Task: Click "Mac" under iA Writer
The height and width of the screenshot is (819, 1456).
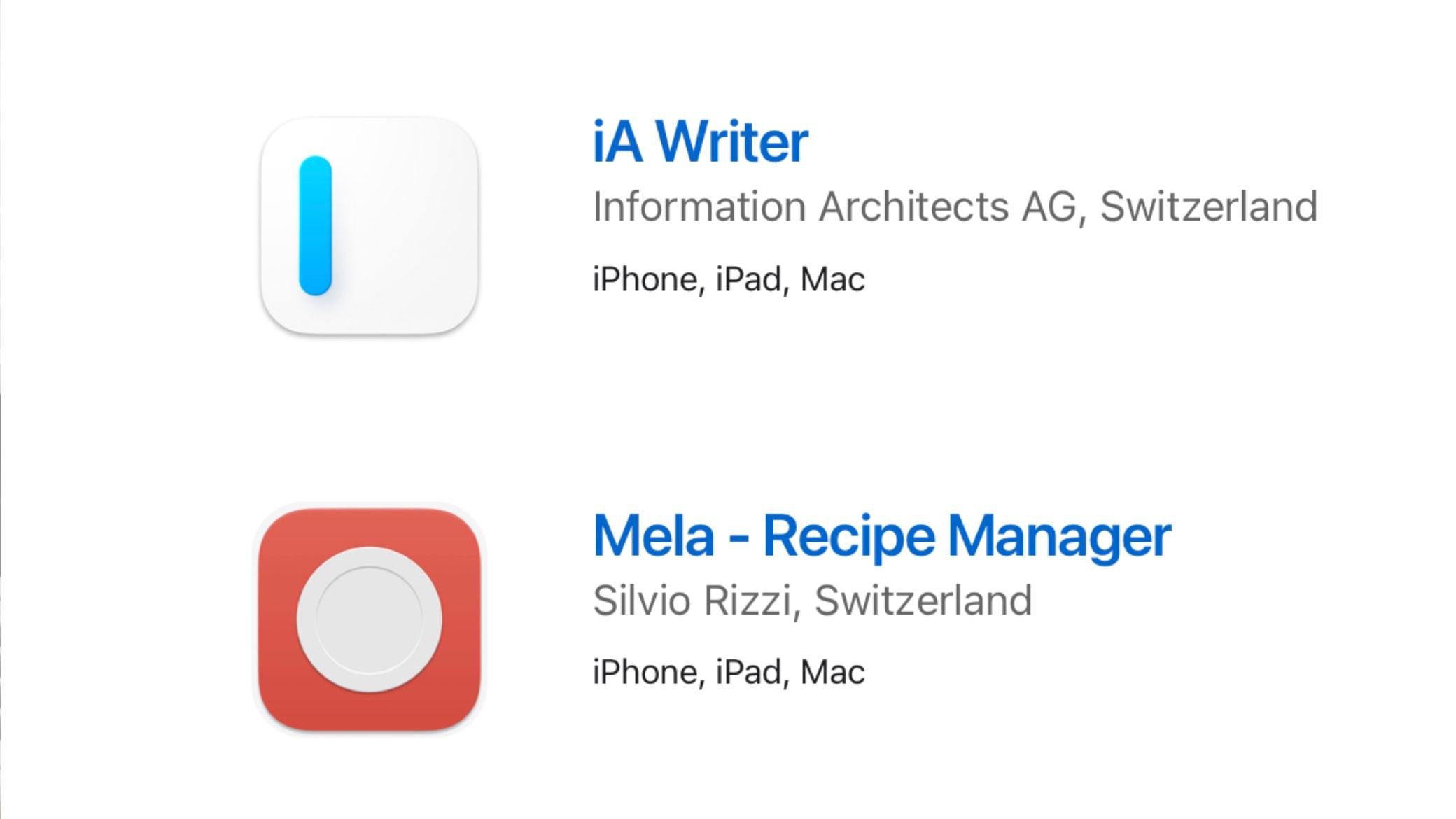Action: tap(832, 279)
